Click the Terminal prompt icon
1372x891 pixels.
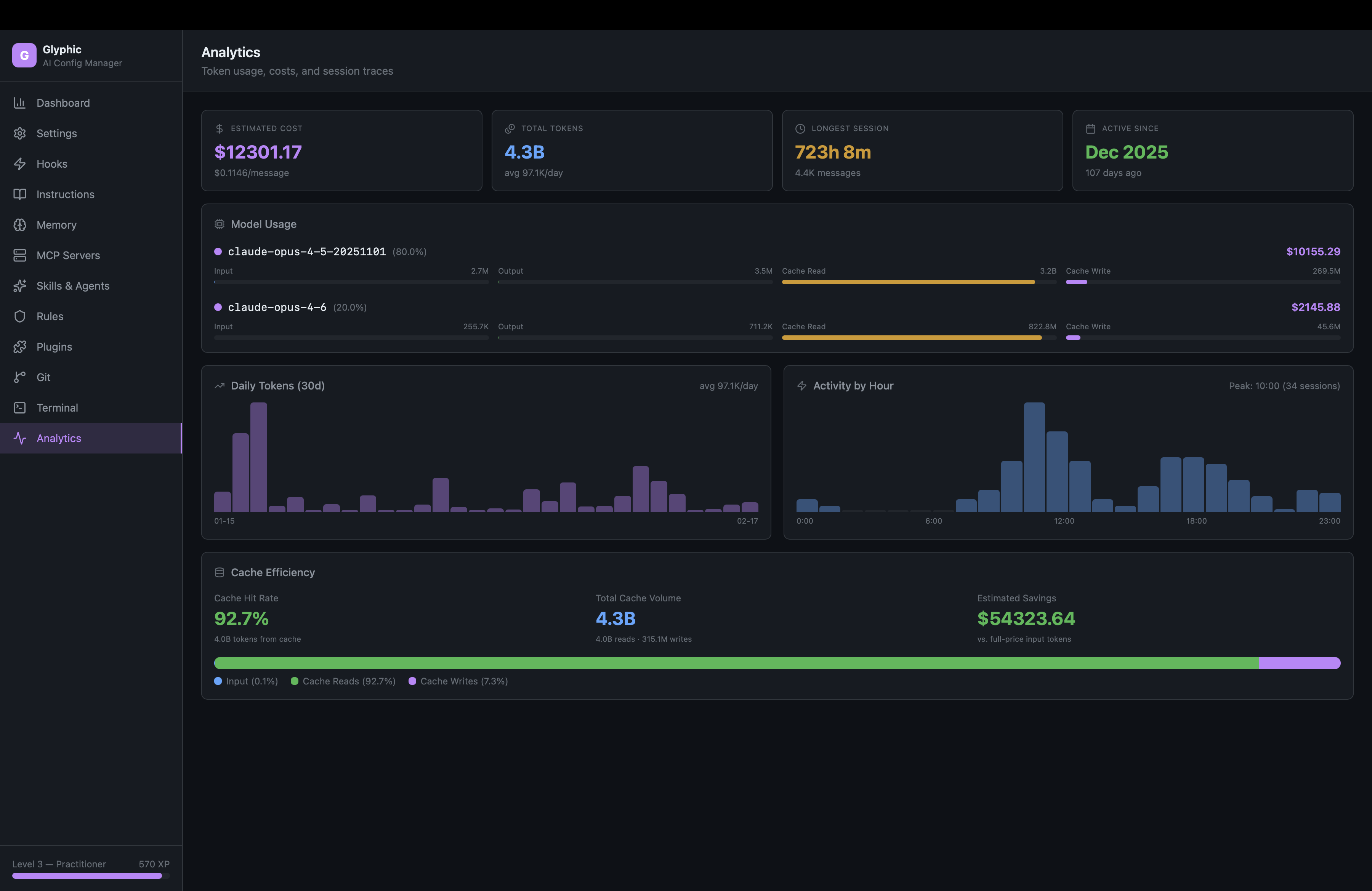click(19, 407)
